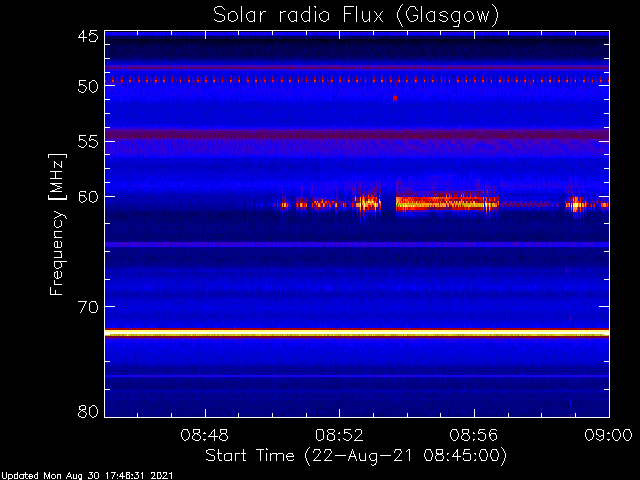The image size is (640, 480).
Task: Click the 50 frequency tick label
Action: click(x=88, y=86)
